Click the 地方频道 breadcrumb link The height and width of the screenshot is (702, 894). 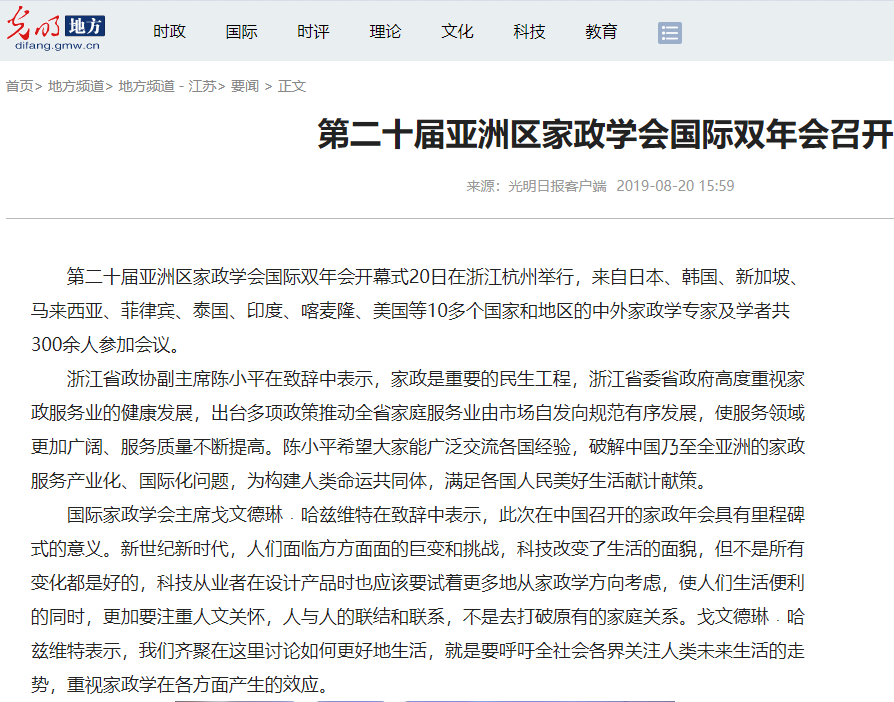coord(76,86)
